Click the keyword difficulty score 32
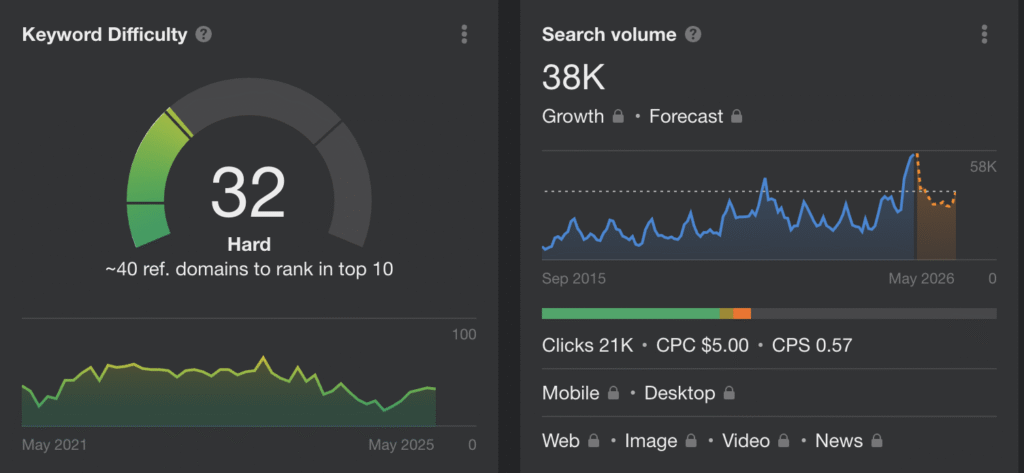This screenshot has height=473, width=1024. pyautogui.click(x=248, y=193)
